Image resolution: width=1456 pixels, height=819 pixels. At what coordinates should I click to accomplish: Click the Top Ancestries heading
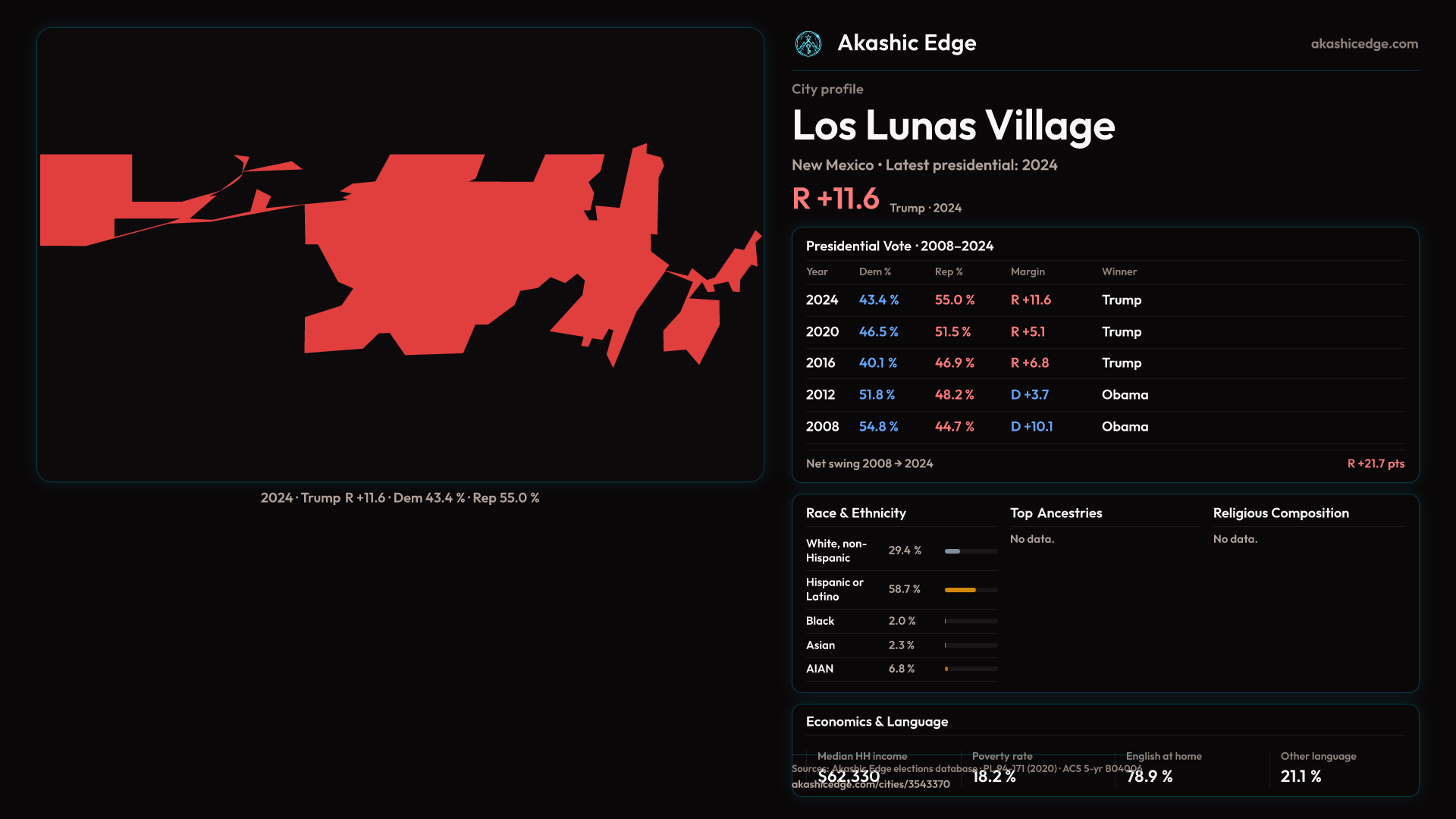coord(1056,513)
